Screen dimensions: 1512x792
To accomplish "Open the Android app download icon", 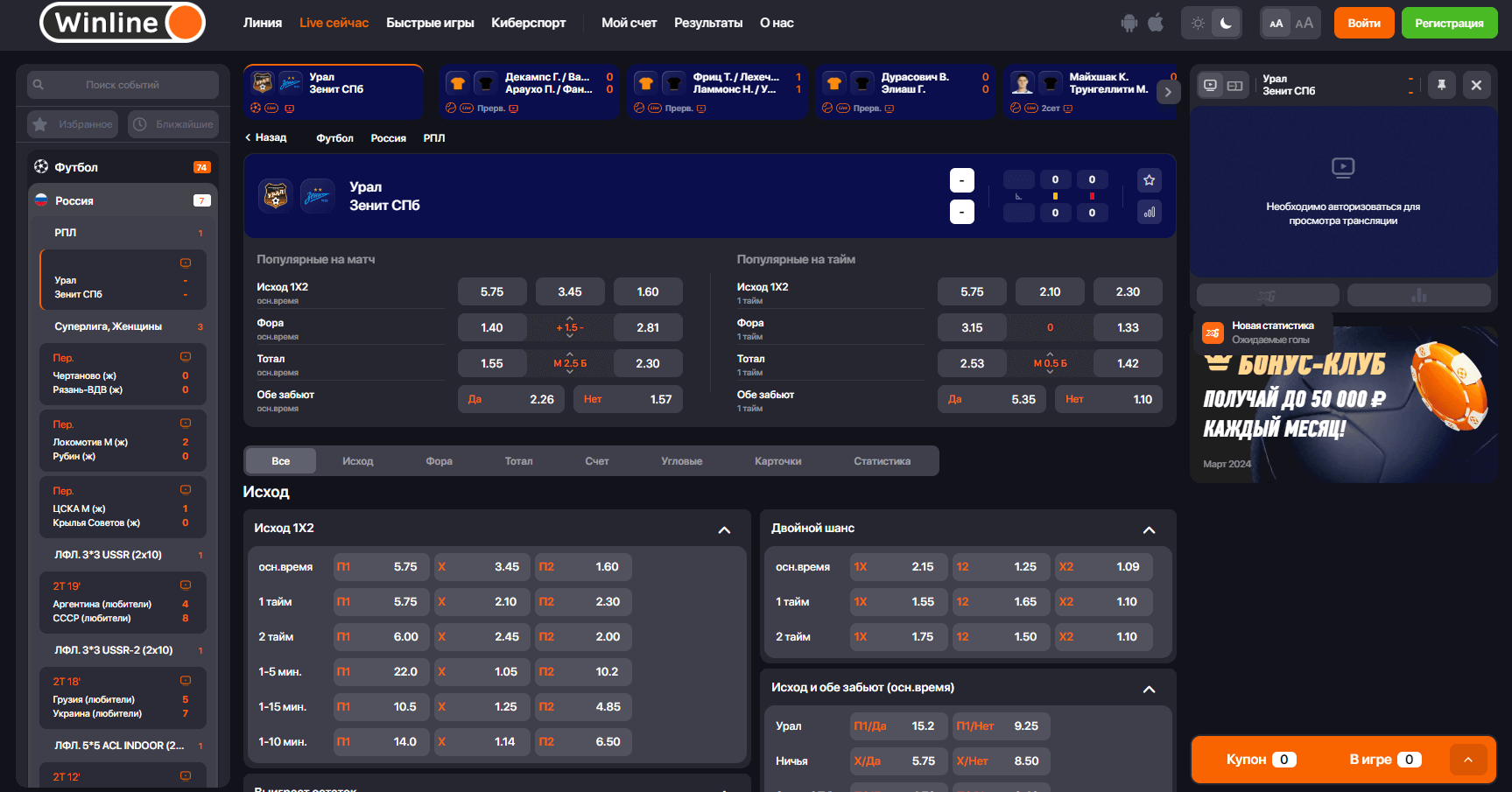I will click(x=1129, y=23).
